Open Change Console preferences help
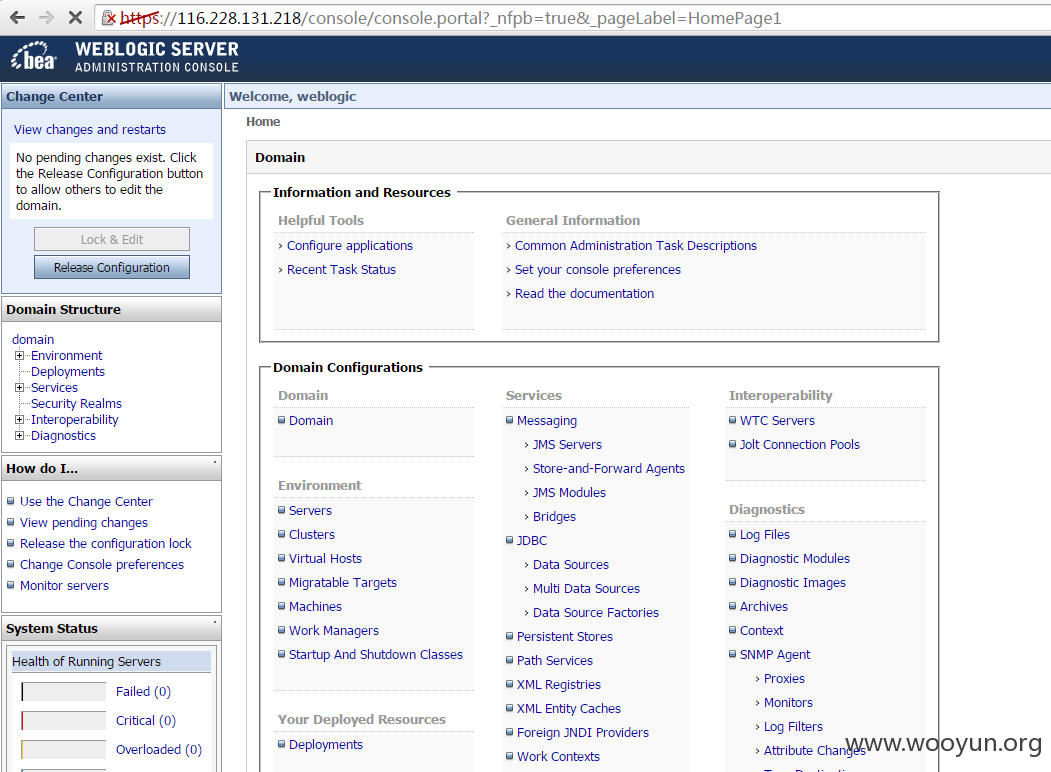This screenshot has width=1051, height=772. pyautogui.click(x=102, y=565)
